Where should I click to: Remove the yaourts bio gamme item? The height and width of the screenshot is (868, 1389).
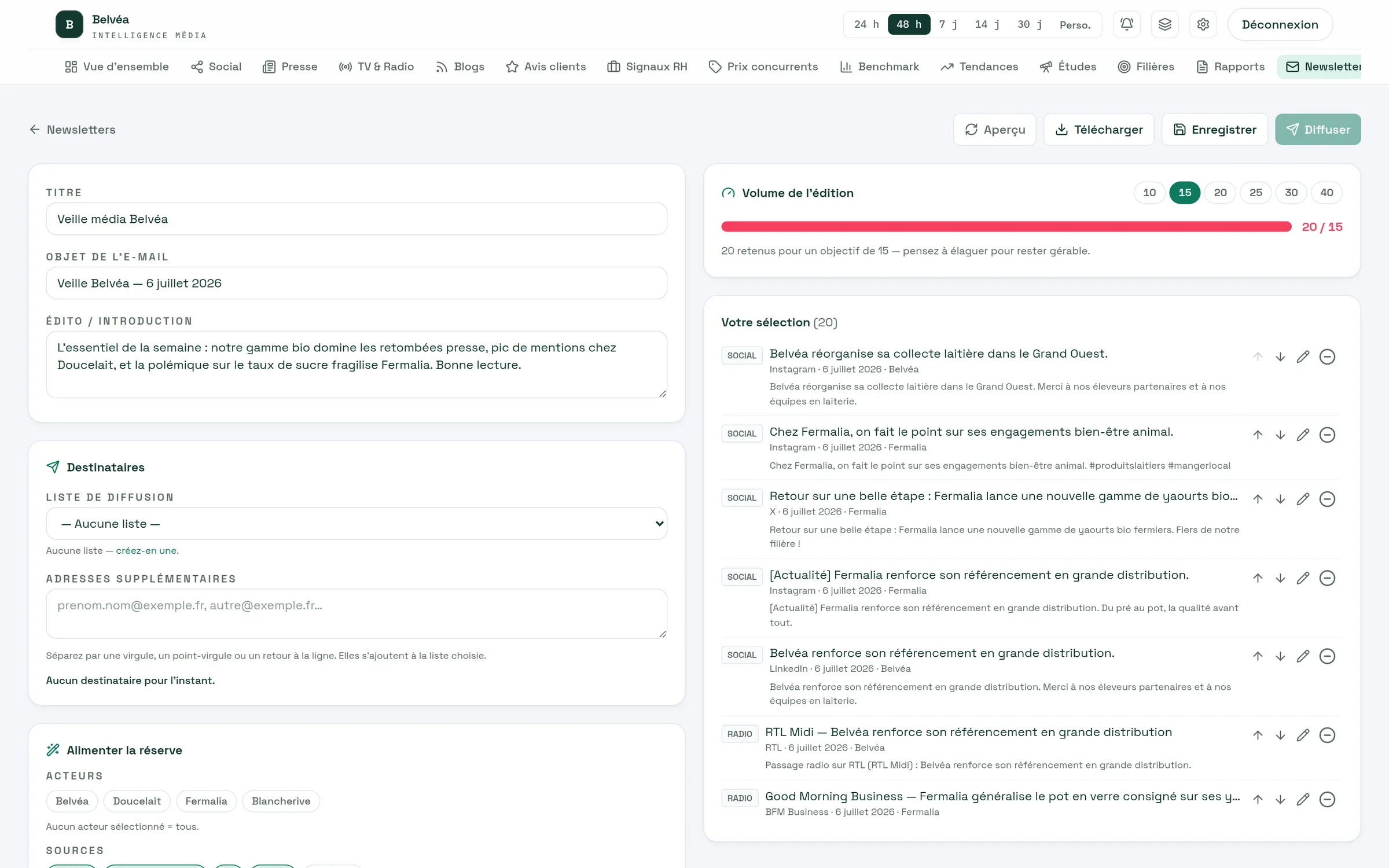(x=1327, y=499)
